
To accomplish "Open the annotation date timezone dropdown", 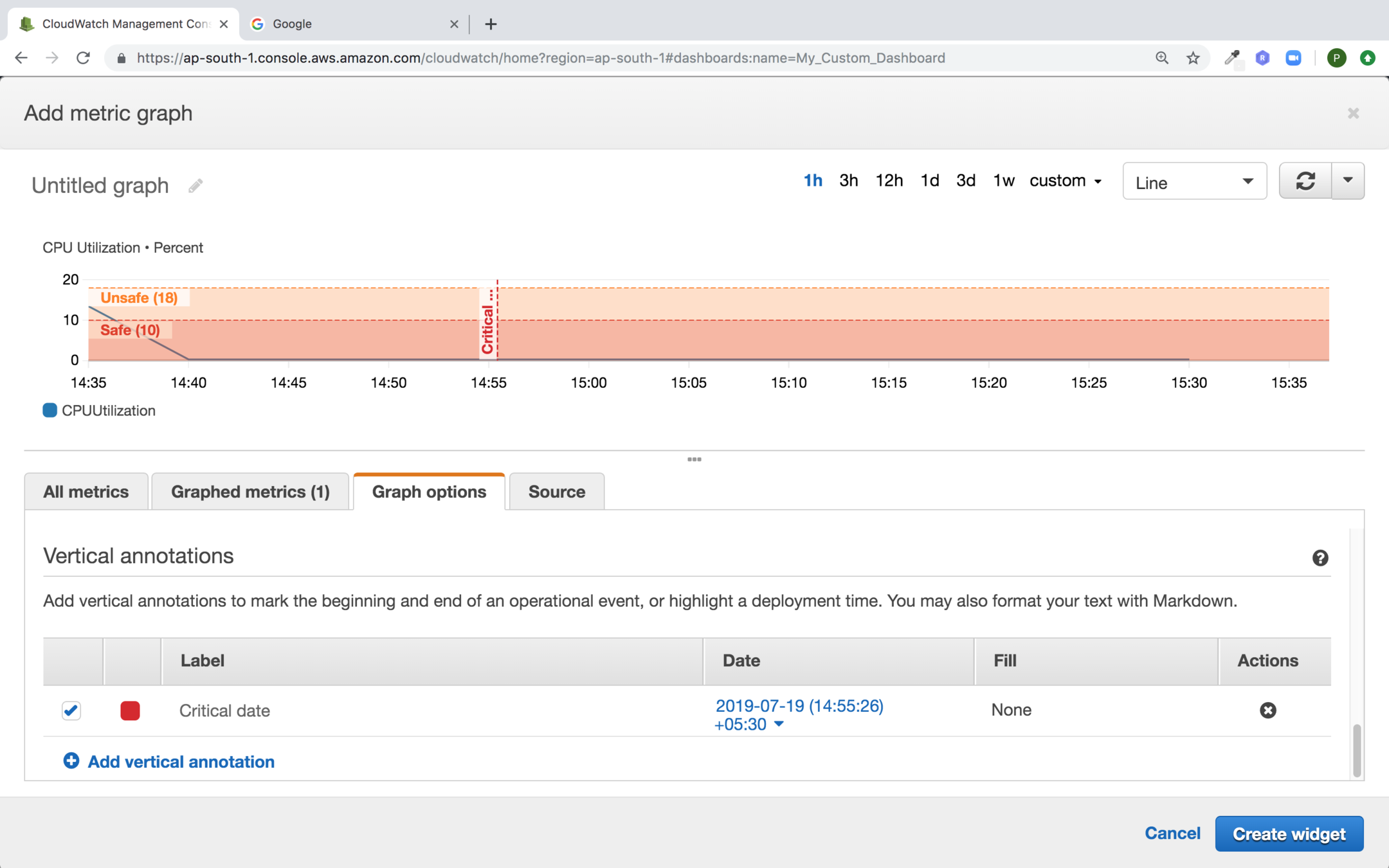I will tap(779, 725).
